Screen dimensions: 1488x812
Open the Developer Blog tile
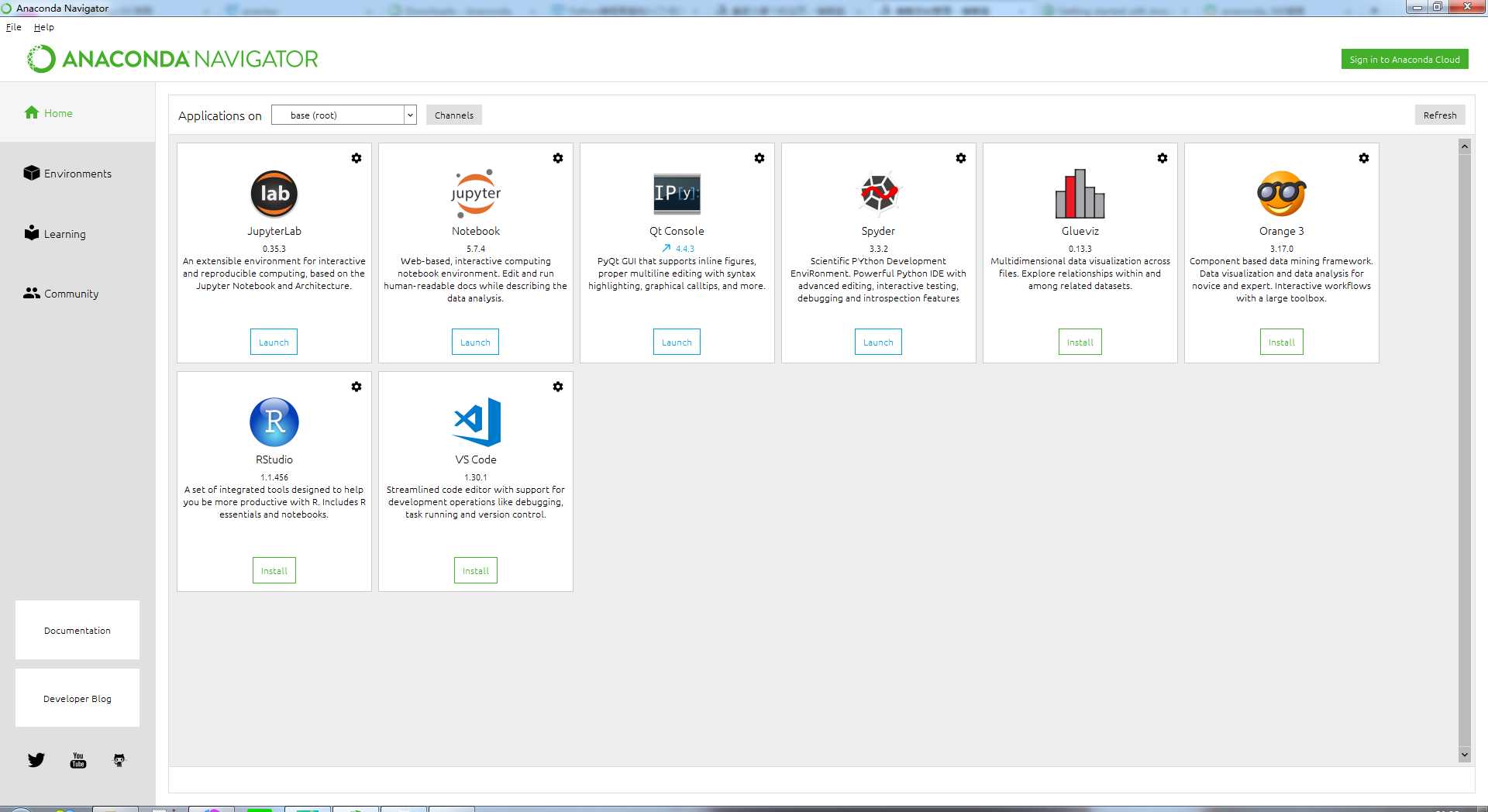[77, 698]
